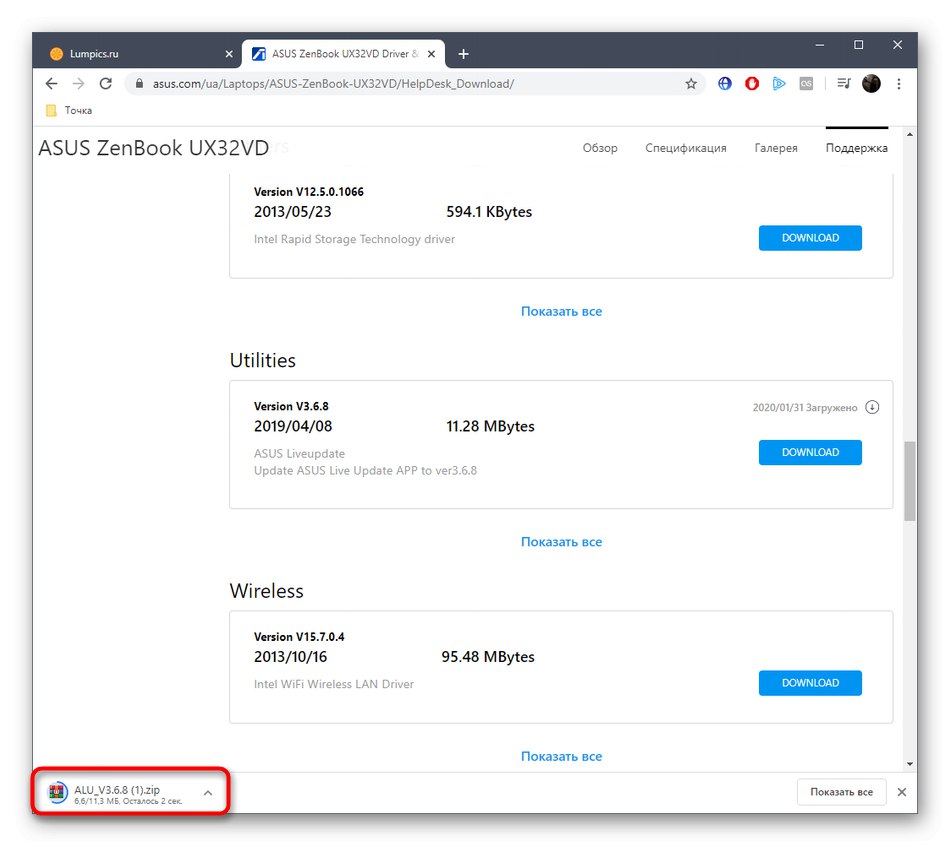Click Показать все under the Utilities section
Viewport: 950px width, 846px height.
pos(561,541)
